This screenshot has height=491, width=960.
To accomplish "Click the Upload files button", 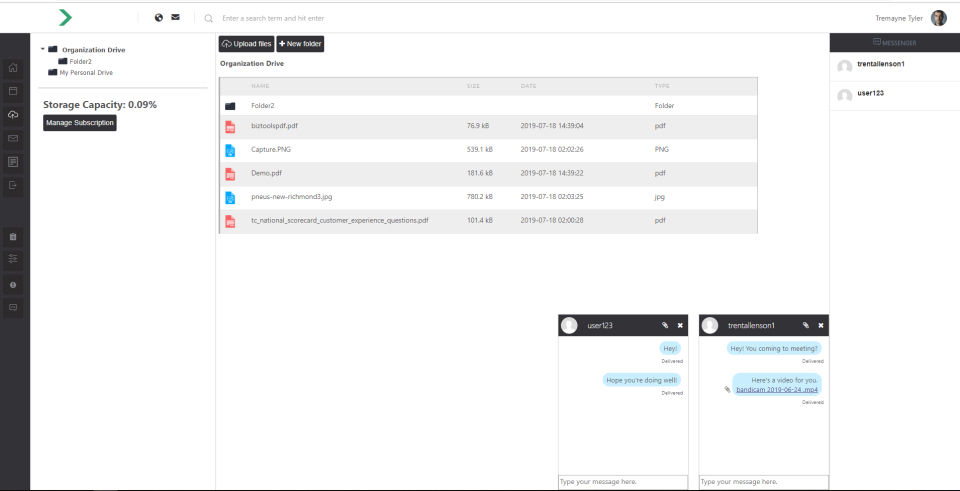I will pos(246,44).
